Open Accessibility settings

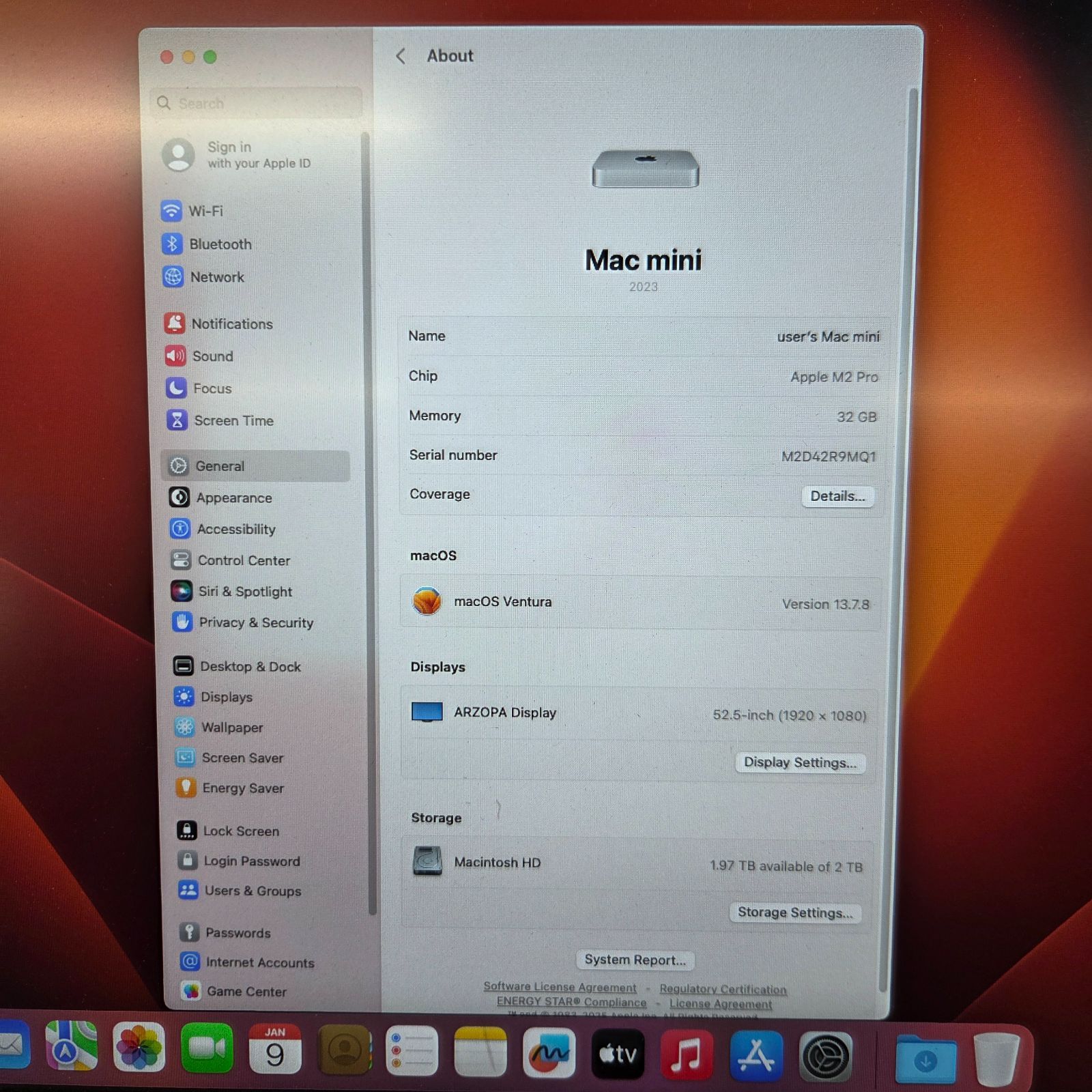(236, 529)
